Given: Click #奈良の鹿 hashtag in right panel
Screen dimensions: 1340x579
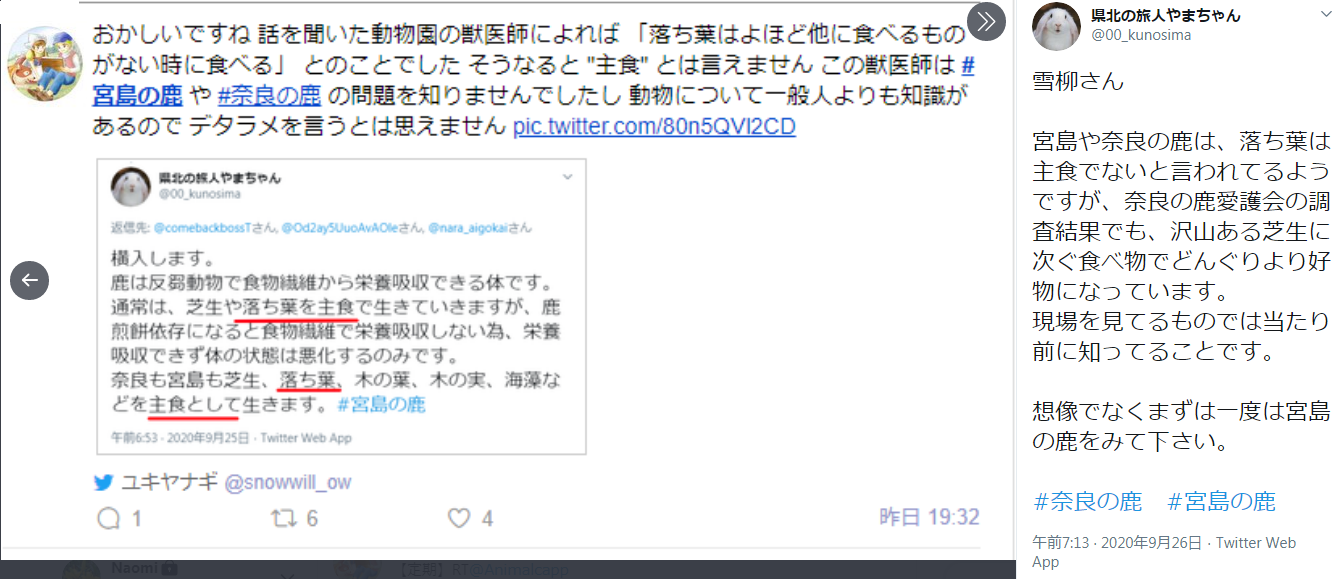Looking at the screenshot, I should coord(1088,501).
